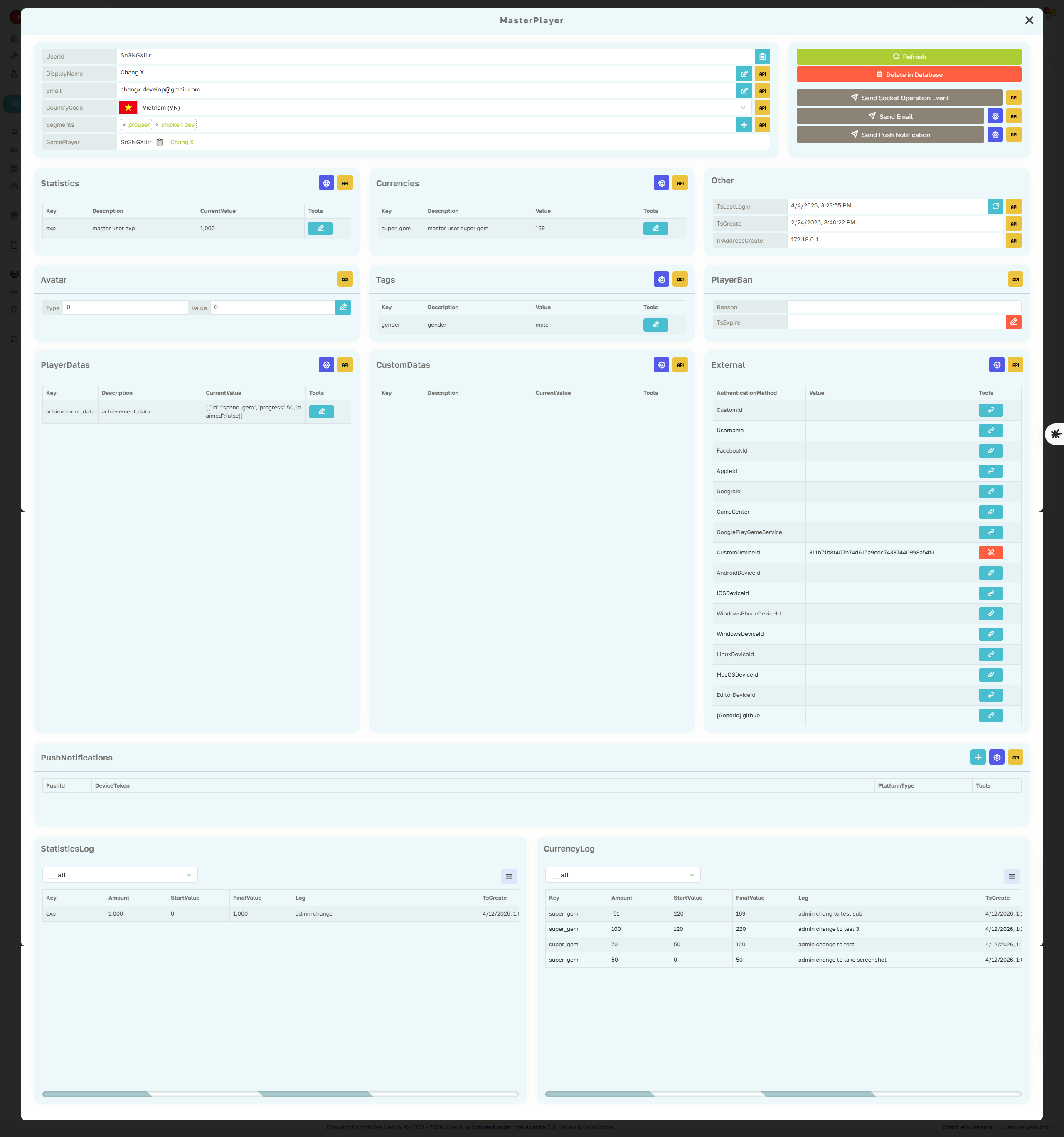
Task: Add a new segment
Action: point(744,124)
